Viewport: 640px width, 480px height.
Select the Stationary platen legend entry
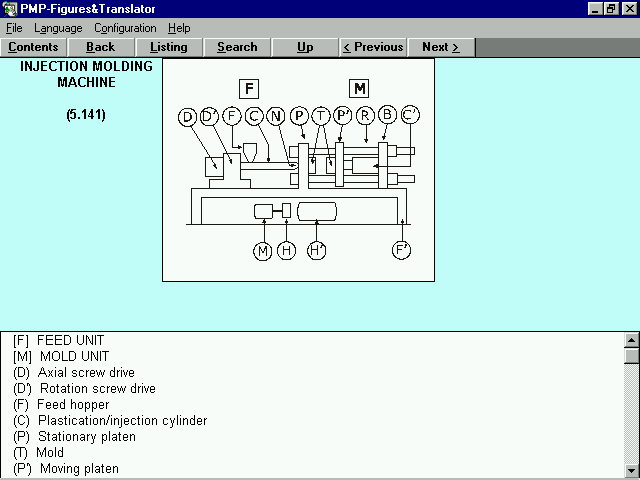86,437
